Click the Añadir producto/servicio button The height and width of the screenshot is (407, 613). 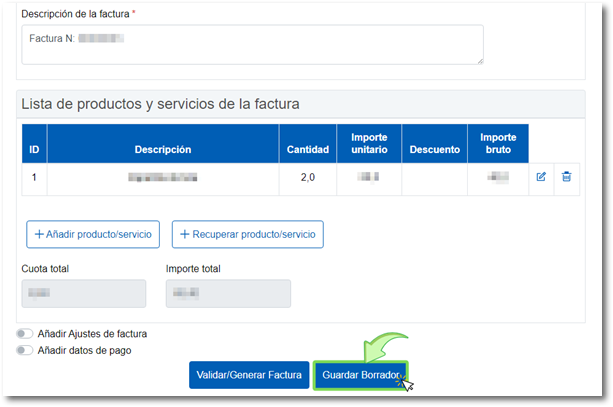point(93,234)
